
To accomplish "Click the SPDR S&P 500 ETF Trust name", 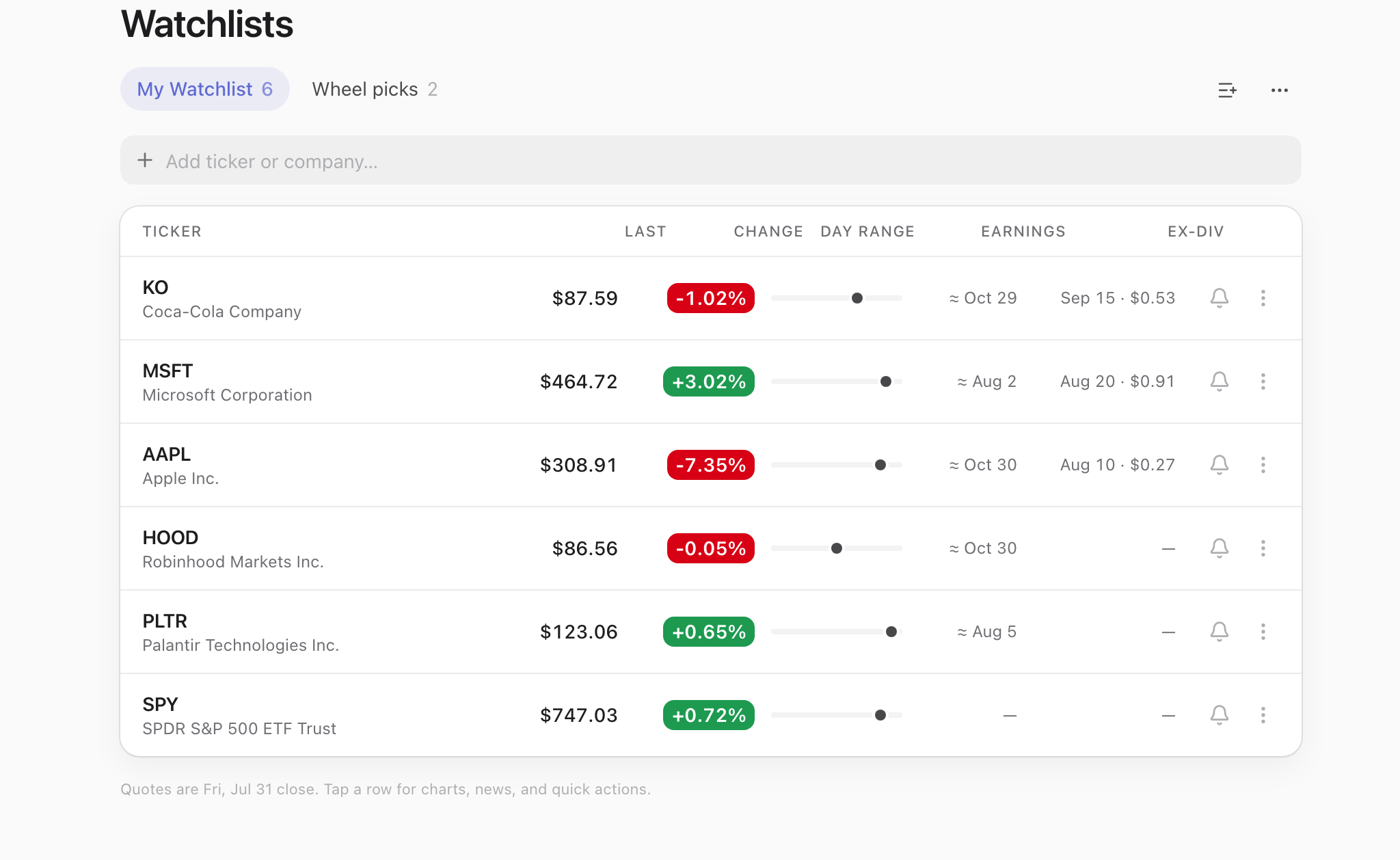I will [239, 729].
